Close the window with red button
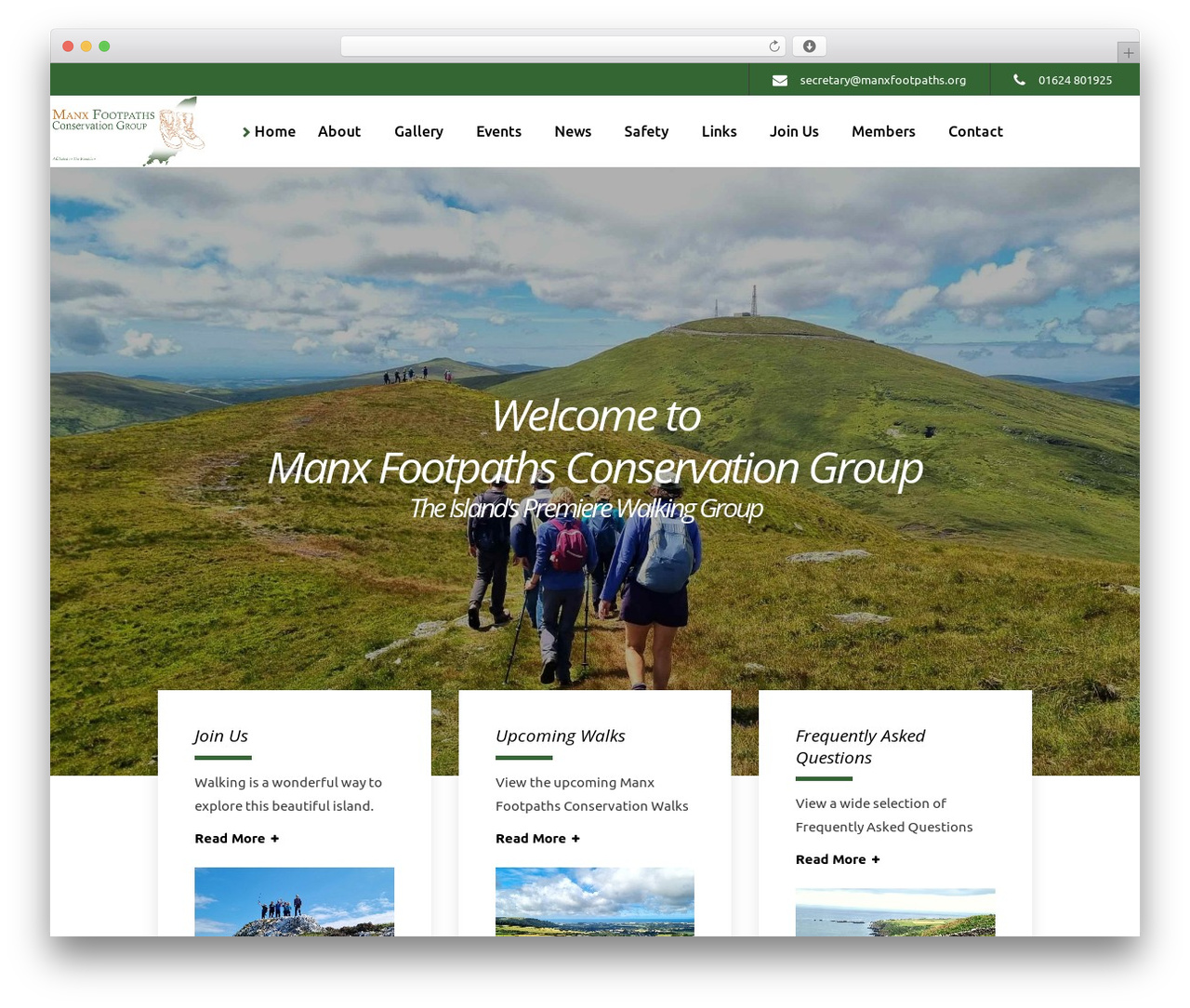The height and width of the screenshot is (1008, 1190). pos(68,46)
